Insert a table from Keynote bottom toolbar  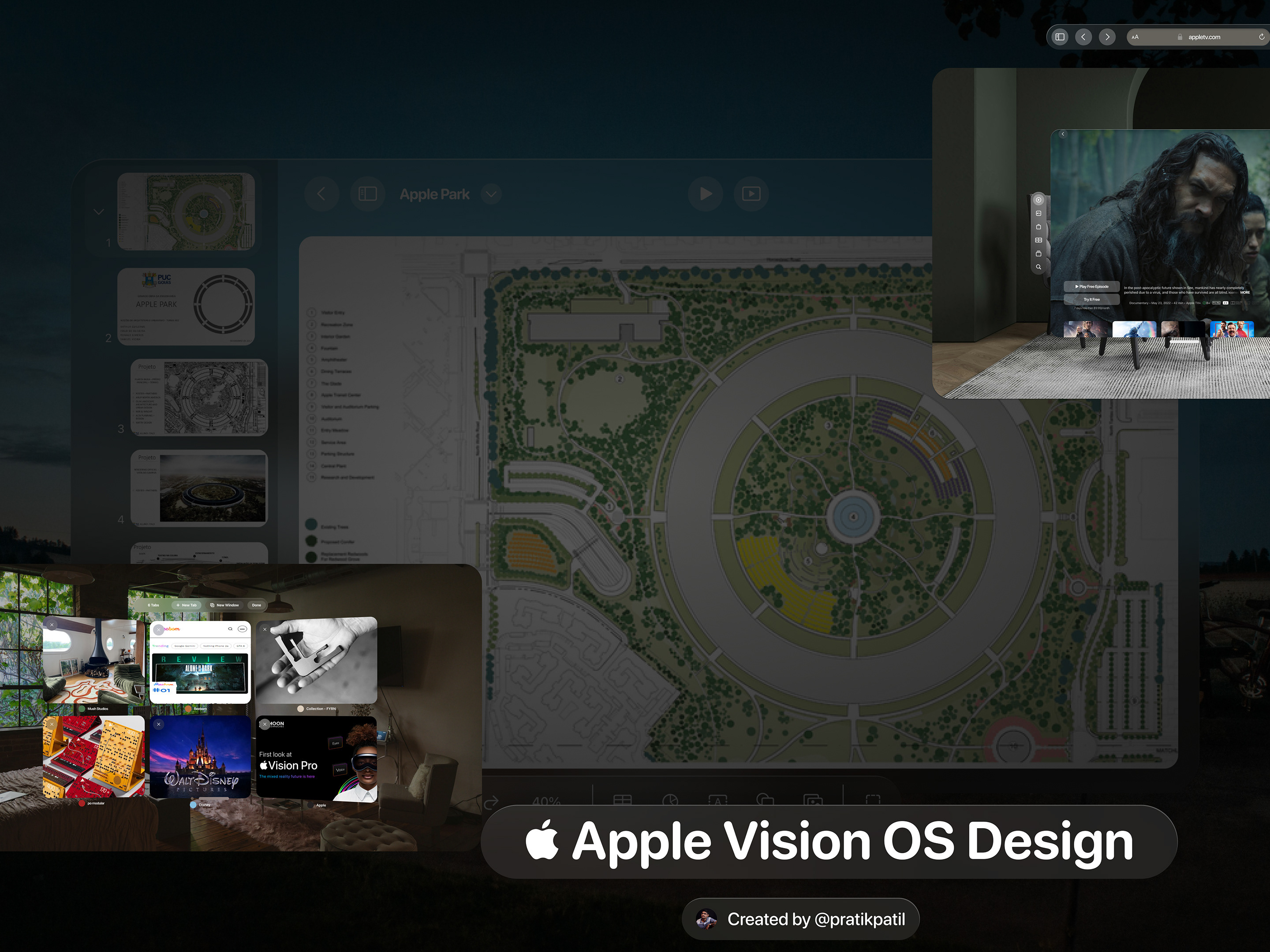point(622,800)
